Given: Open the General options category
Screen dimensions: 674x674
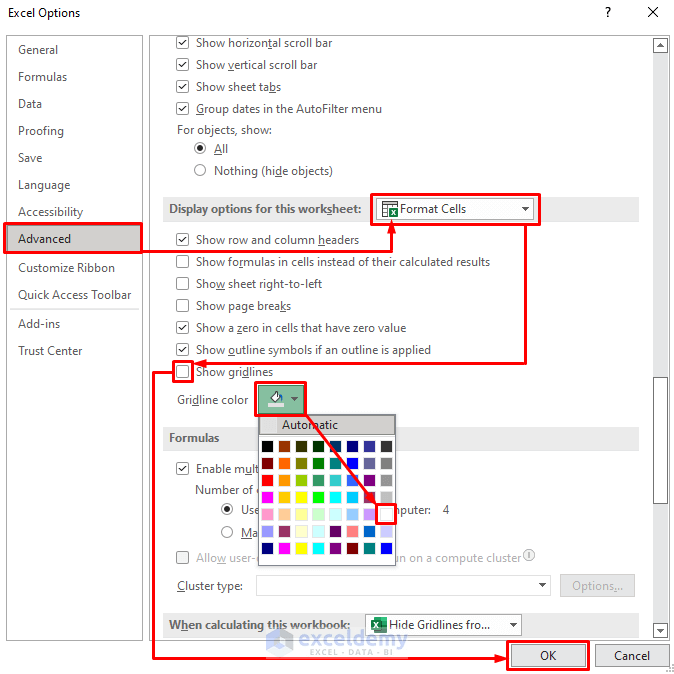Looking at the screenshot, I should [38, 50].
